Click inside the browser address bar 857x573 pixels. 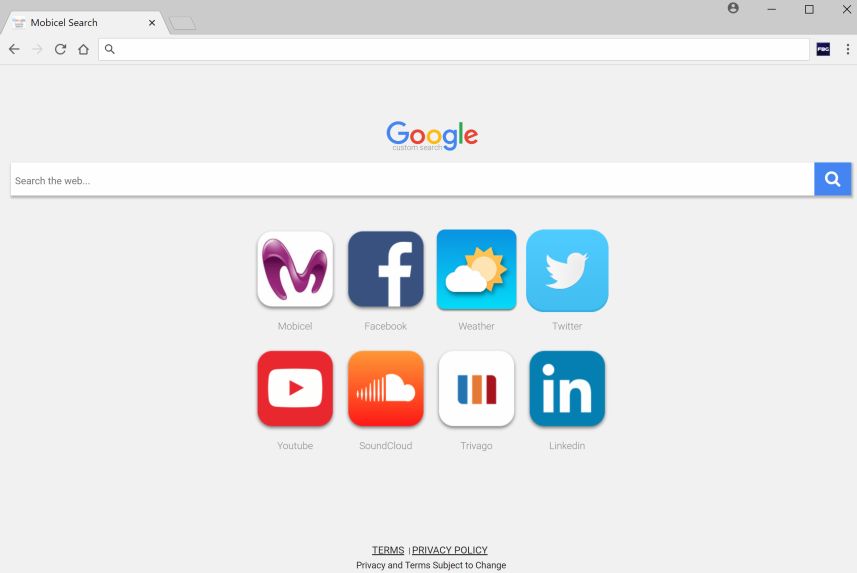pyautogui.click(x=454, y=49)
